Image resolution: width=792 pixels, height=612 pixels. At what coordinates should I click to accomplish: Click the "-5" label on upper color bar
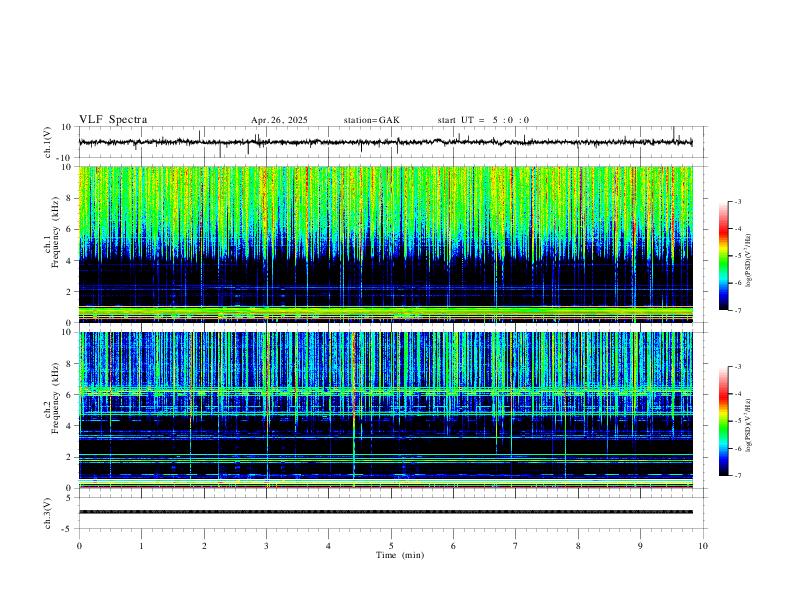point(737,256)
